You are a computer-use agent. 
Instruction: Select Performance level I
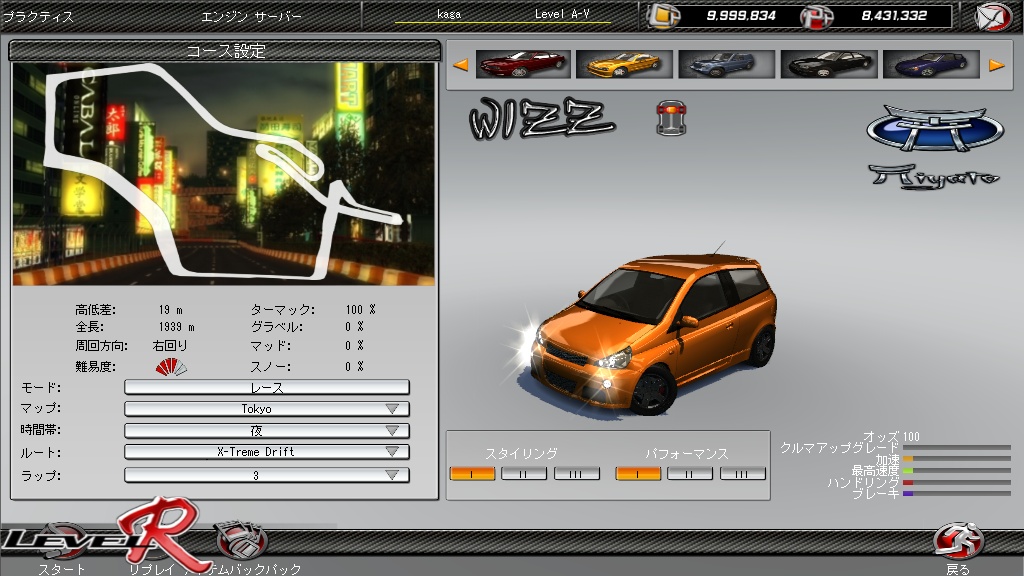(x=638, y=473)
